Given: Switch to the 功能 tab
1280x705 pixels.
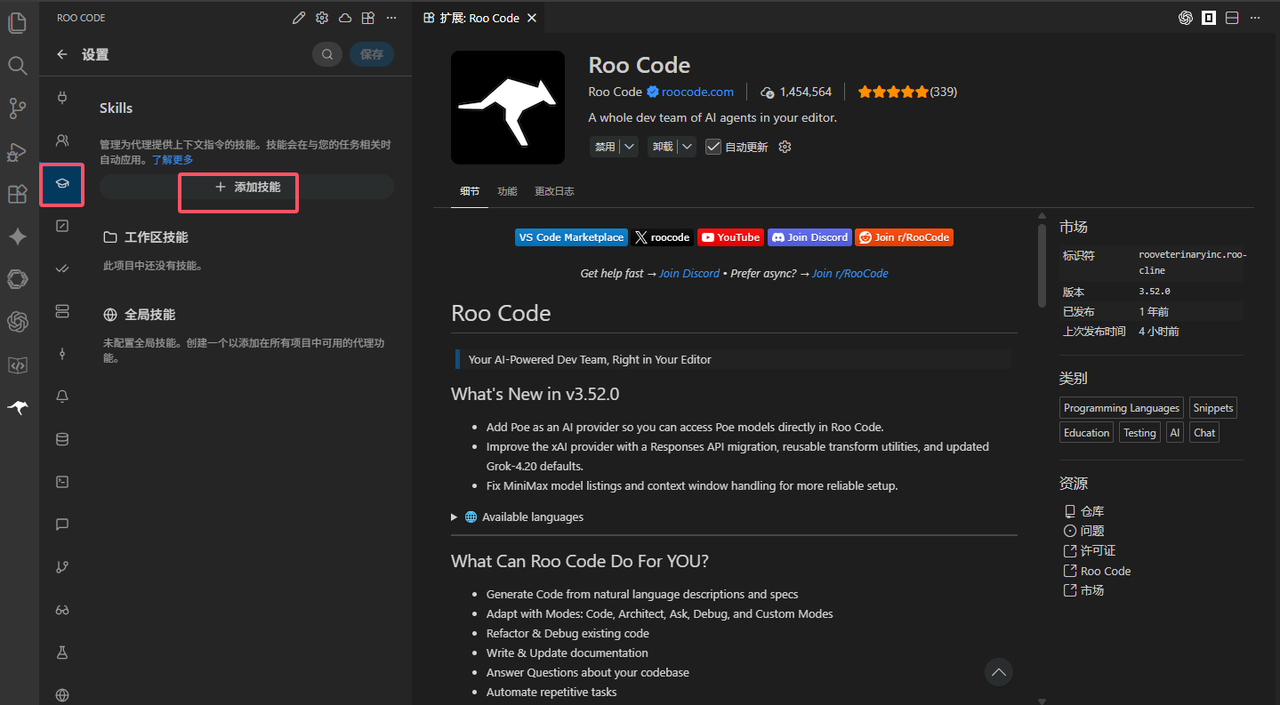Looking at the screenshot, I should tap(507, 191).
